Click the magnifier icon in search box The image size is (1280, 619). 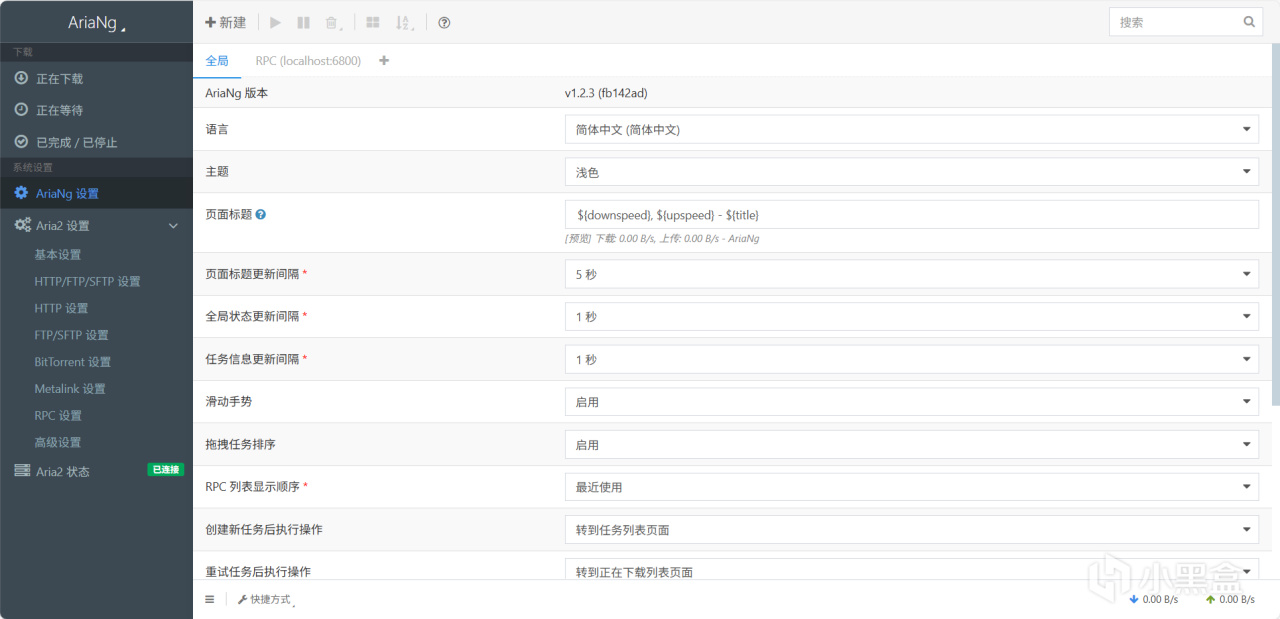[1249, 21]
